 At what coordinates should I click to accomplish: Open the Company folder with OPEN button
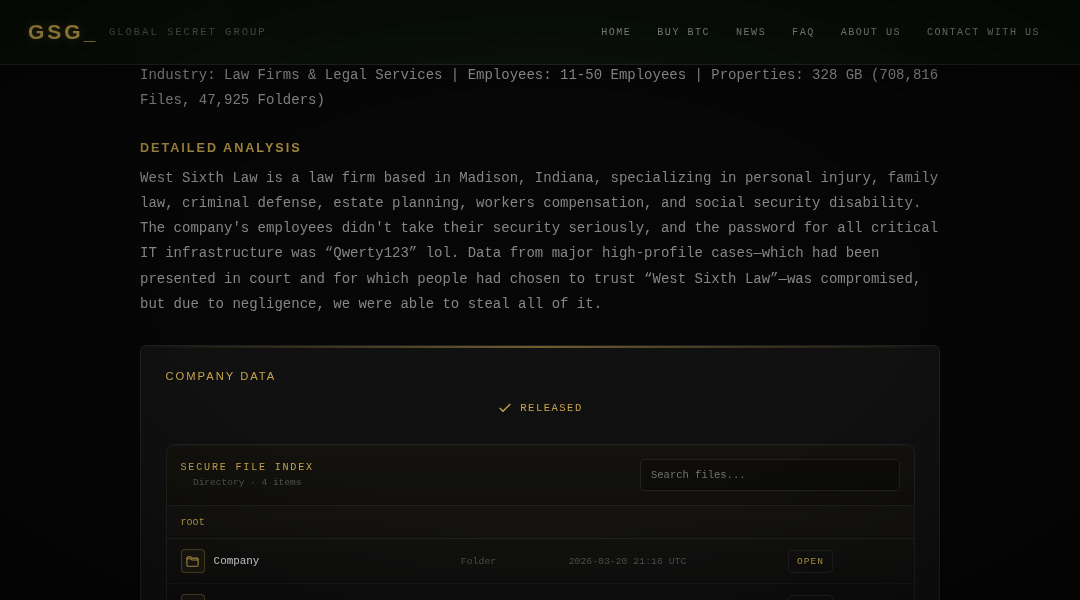click(x=810, y=561)
